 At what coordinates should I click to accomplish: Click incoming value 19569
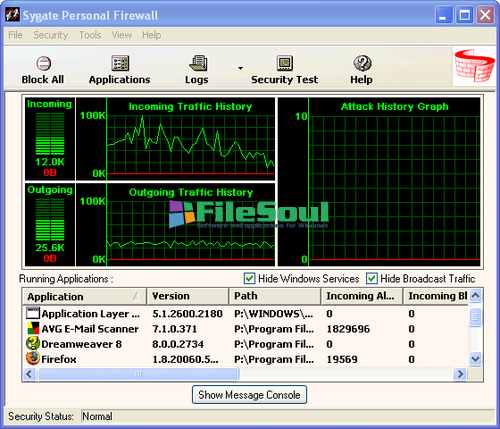tap(342, 359)
